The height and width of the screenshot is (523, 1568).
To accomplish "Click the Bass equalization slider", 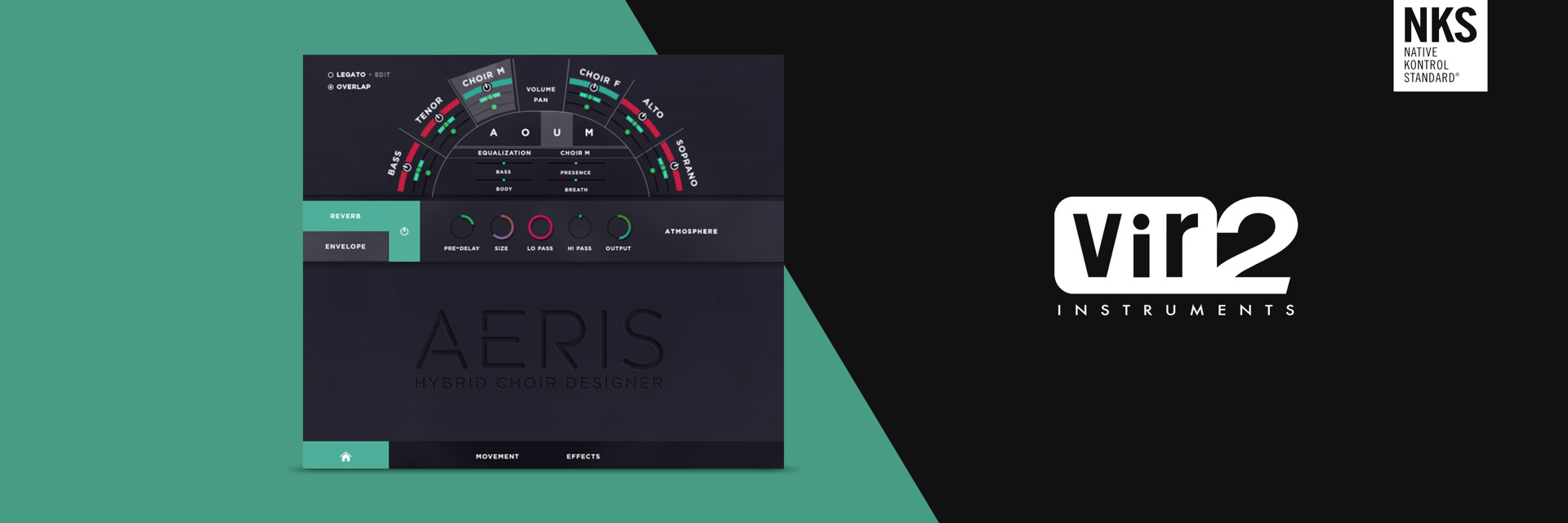I will 504,163.
